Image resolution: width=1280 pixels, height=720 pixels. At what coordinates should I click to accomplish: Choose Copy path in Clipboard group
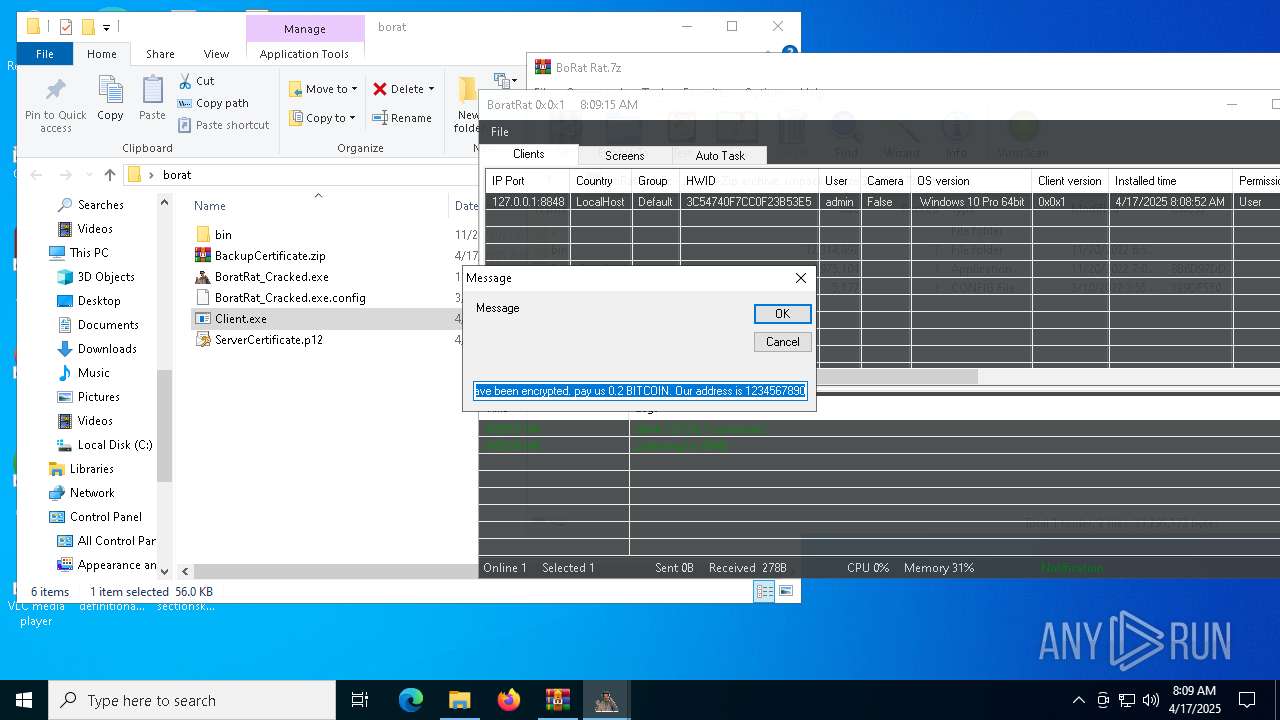click(213, 103)
